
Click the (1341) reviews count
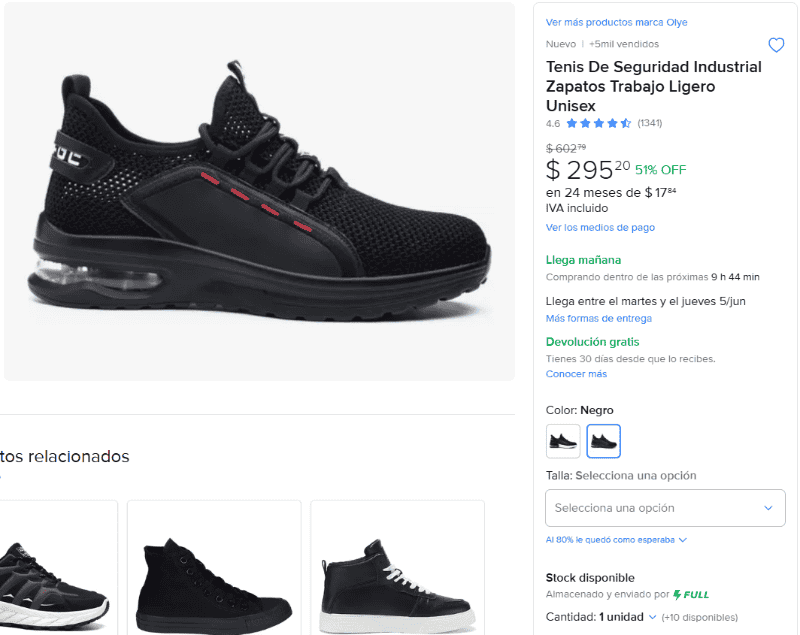[650, 124]
